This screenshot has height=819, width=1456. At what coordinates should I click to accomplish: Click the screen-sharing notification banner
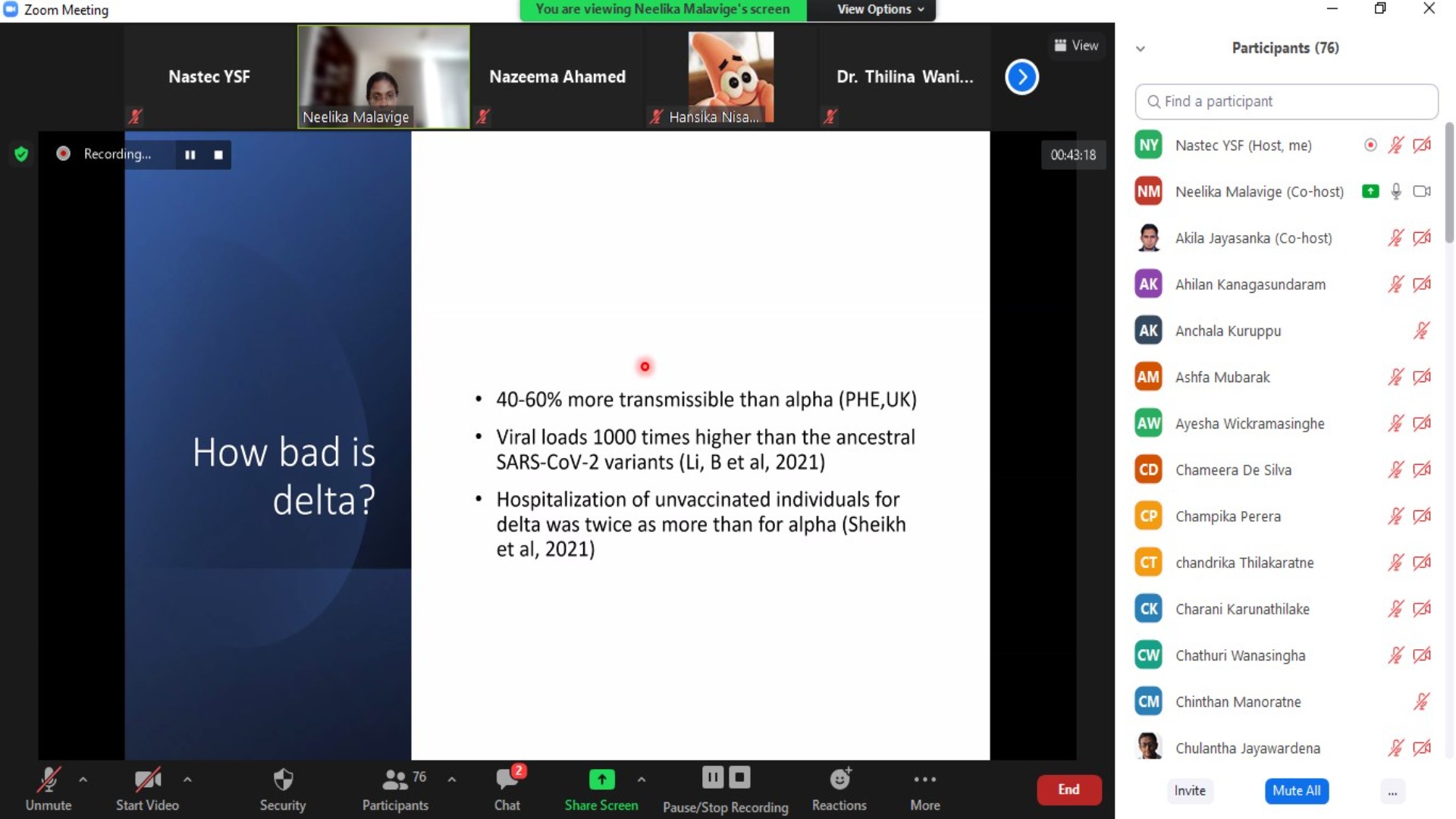pyautogui.click(x=663, y=10)
